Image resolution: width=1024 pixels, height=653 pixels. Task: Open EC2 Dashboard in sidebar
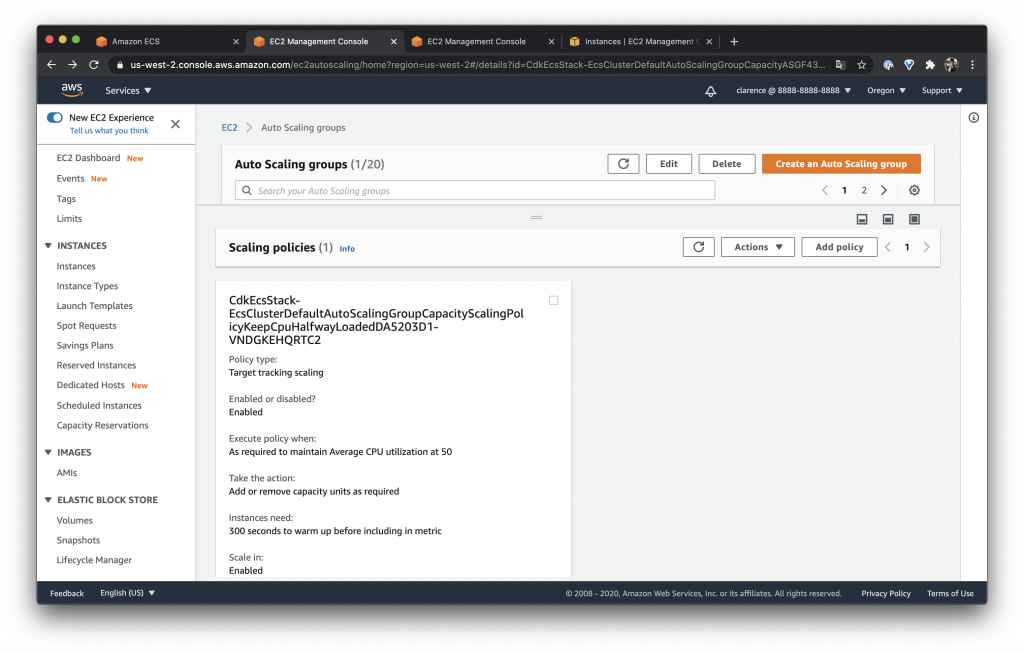click(88, 158)
